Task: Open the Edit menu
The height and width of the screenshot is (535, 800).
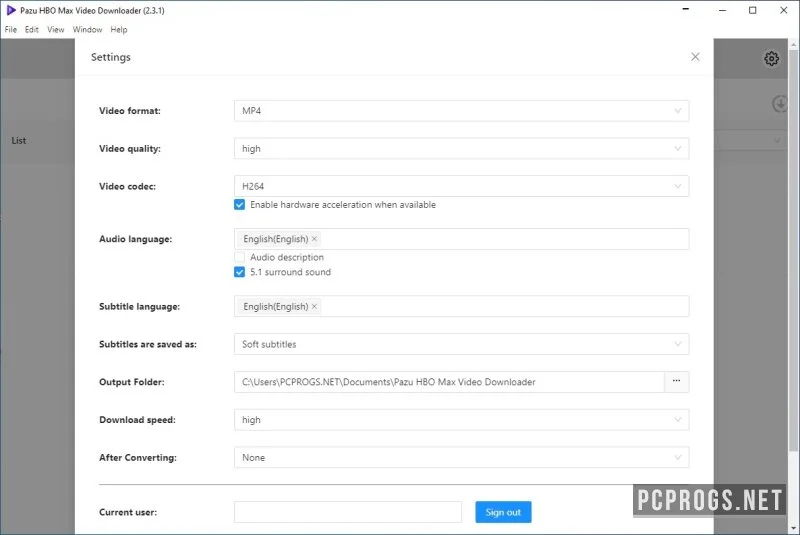Action: coord(32,30)
